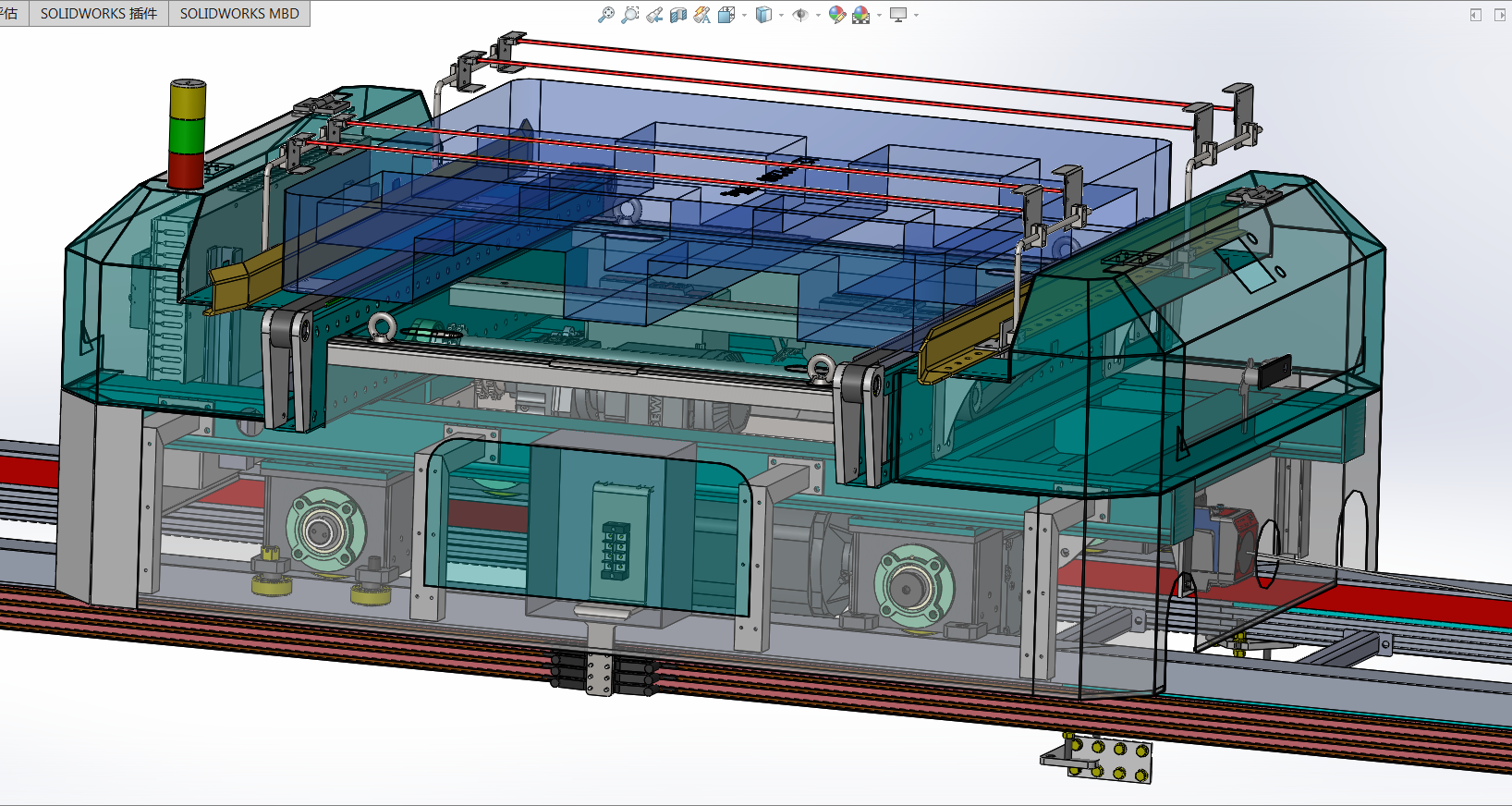Click the Display Style icon
This screenshot has height=806, width=1512.
click(763, 15)
